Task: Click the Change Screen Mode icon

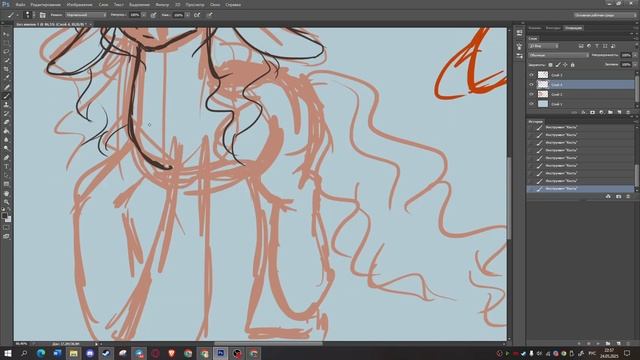Action: (6, 236)
